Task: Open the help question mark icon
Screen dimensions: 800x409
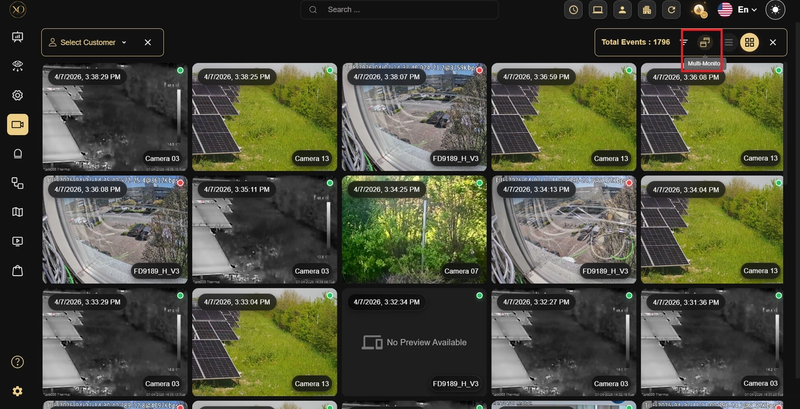Action: tap(17, 362)
